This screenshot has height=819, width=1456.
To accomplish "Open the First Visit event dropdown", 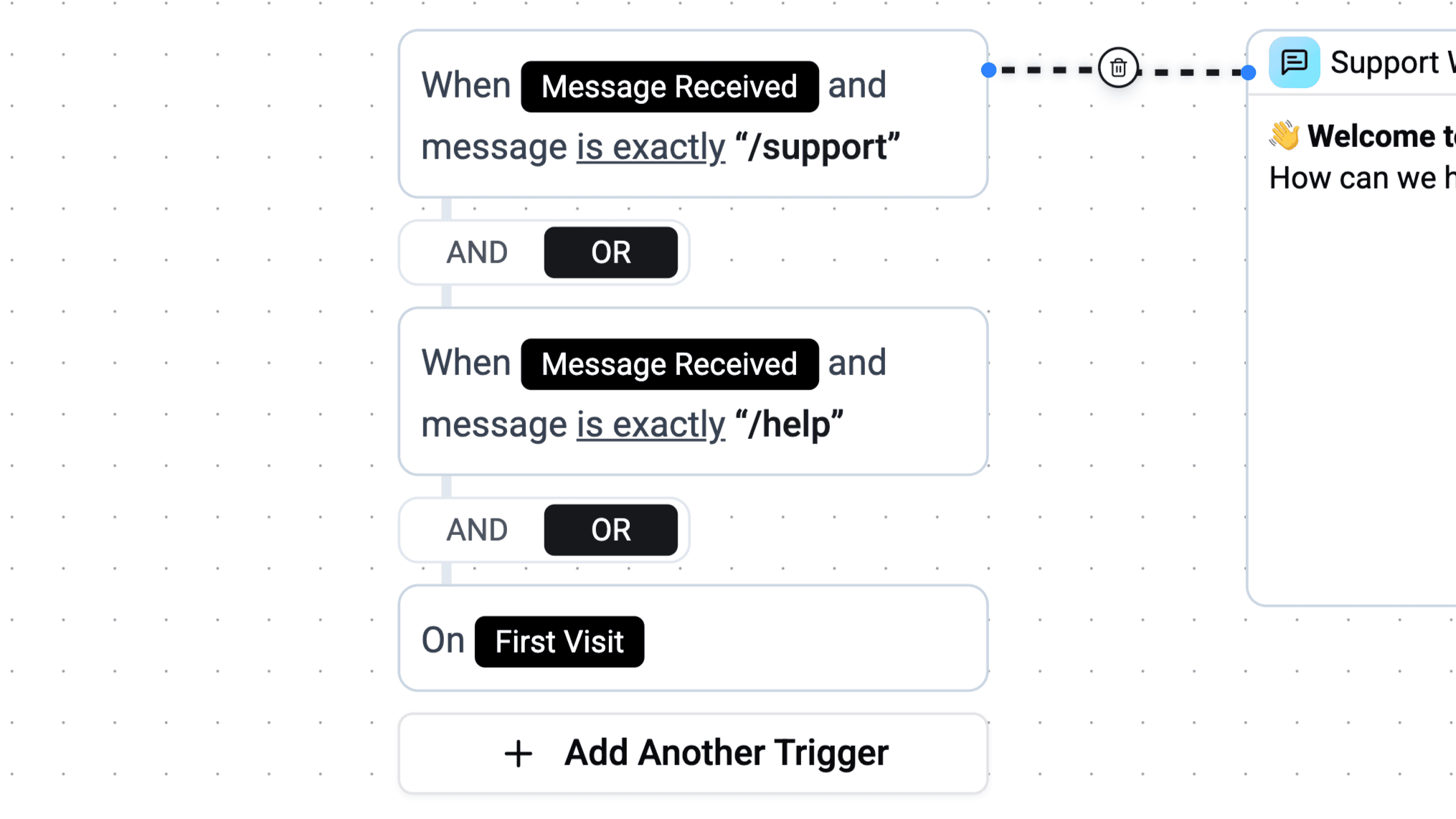I will click(559, 642).
